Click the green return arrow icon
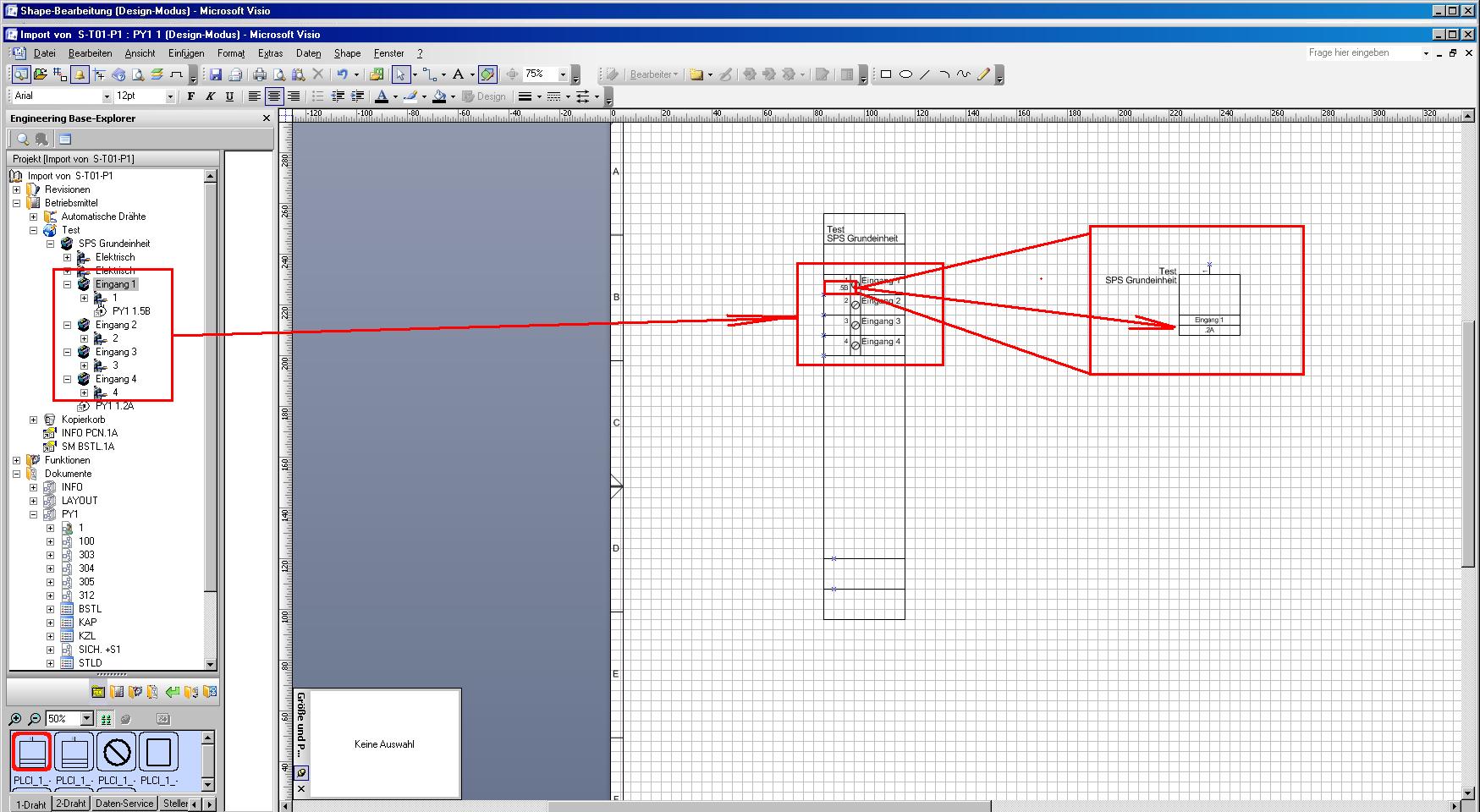The height and width of the screenshot is (812, 1480). point(173,692)
